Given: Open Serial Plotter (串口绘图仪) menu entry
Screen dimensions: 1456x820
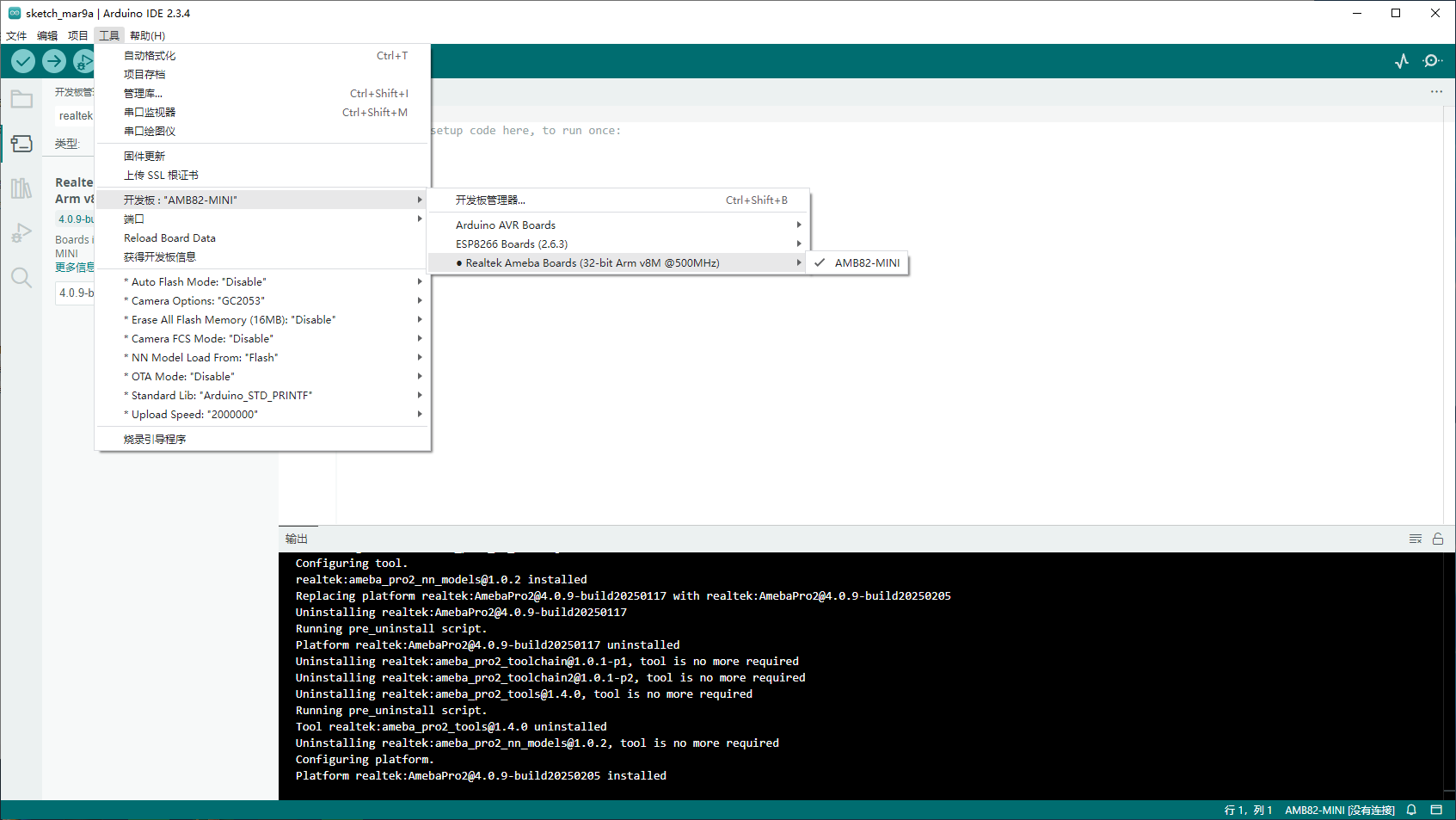Looking at the screenshot, I should tap(262, 132).
